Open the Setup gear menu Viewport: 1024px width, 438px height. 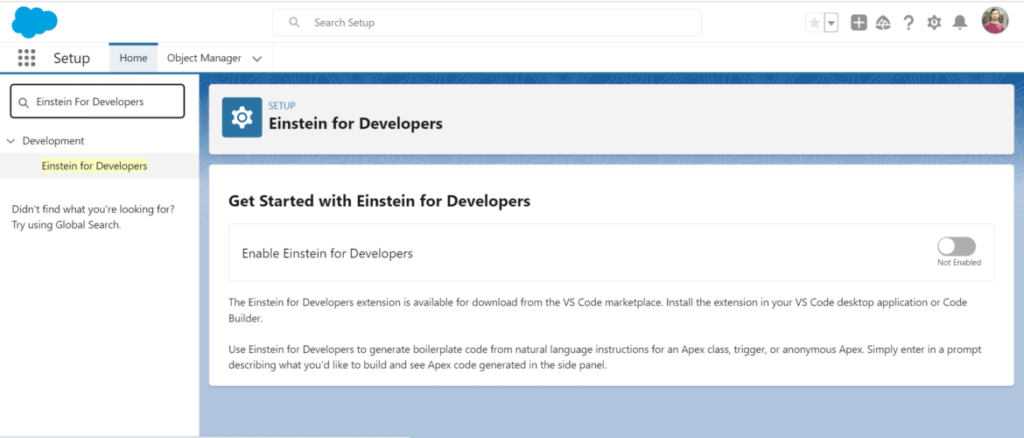935,23
